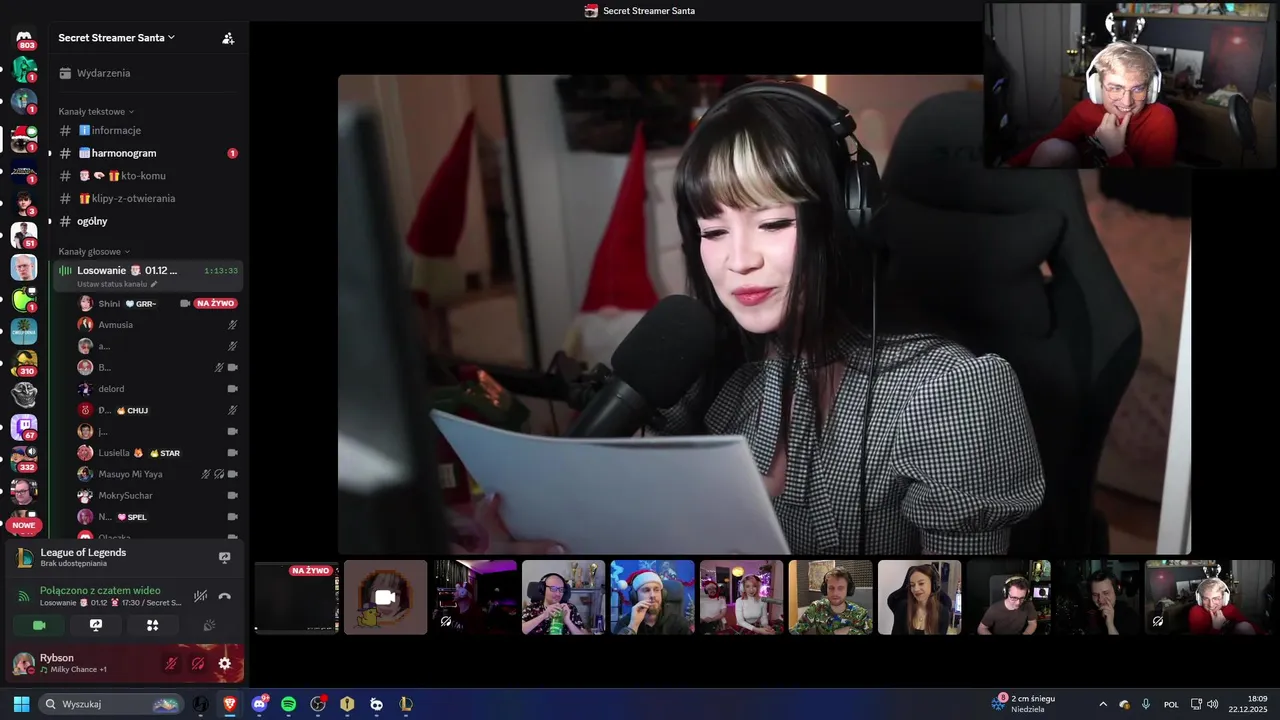Select the green sweater participant thumbnail
1280x720 pixels.
click(830, 597)
